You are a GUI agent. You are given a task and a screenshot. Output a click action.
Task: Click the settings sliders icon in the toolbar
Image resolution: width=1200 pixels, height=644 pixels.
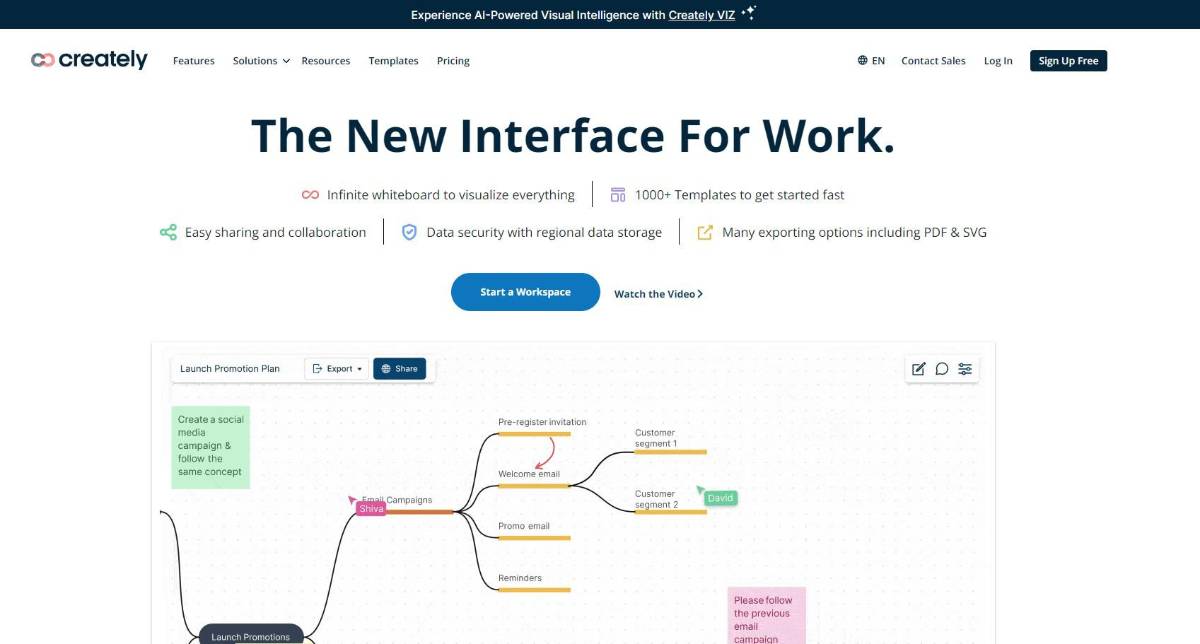pos(964,368)
